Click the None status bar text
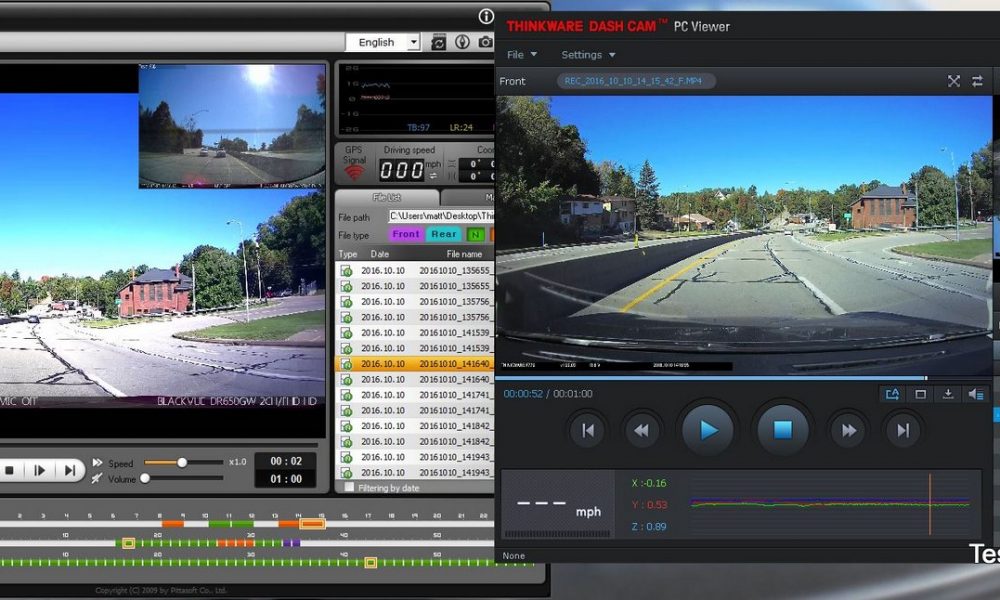 click(x=513, y=556)
